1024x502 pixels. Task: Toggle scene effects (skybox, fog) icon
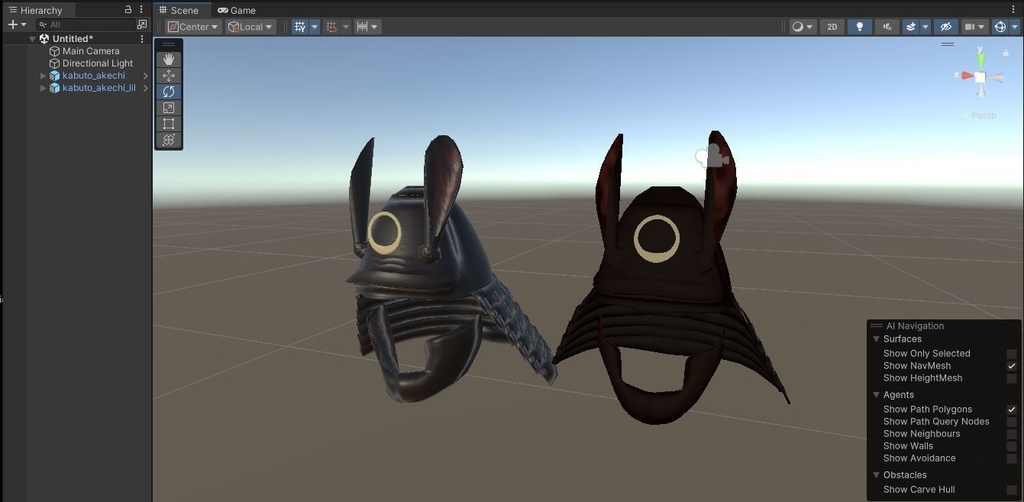click(x=911, y=27)
